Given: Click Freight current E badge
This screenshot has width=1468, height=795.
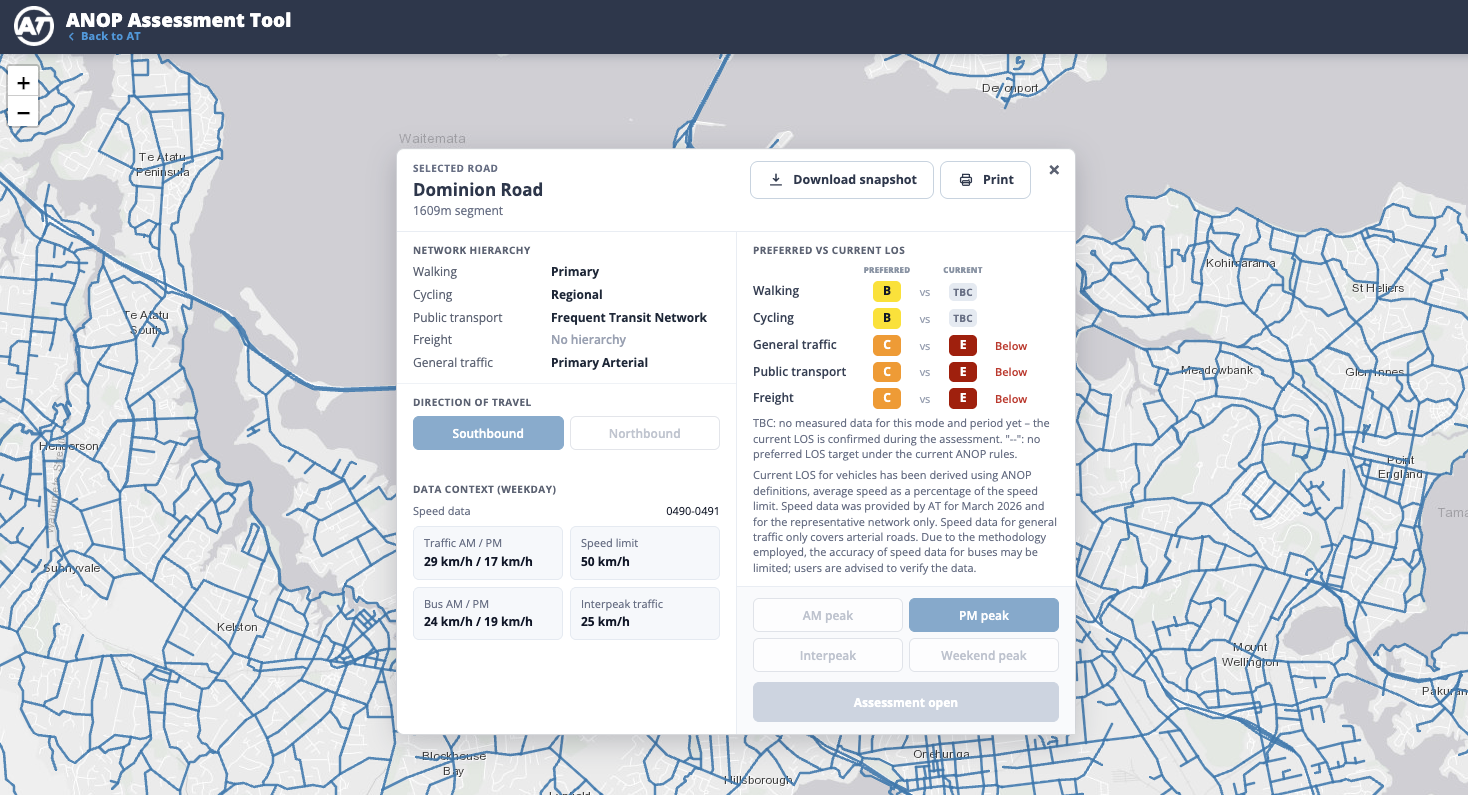Looking at the screenshot, I should [962, 398].
